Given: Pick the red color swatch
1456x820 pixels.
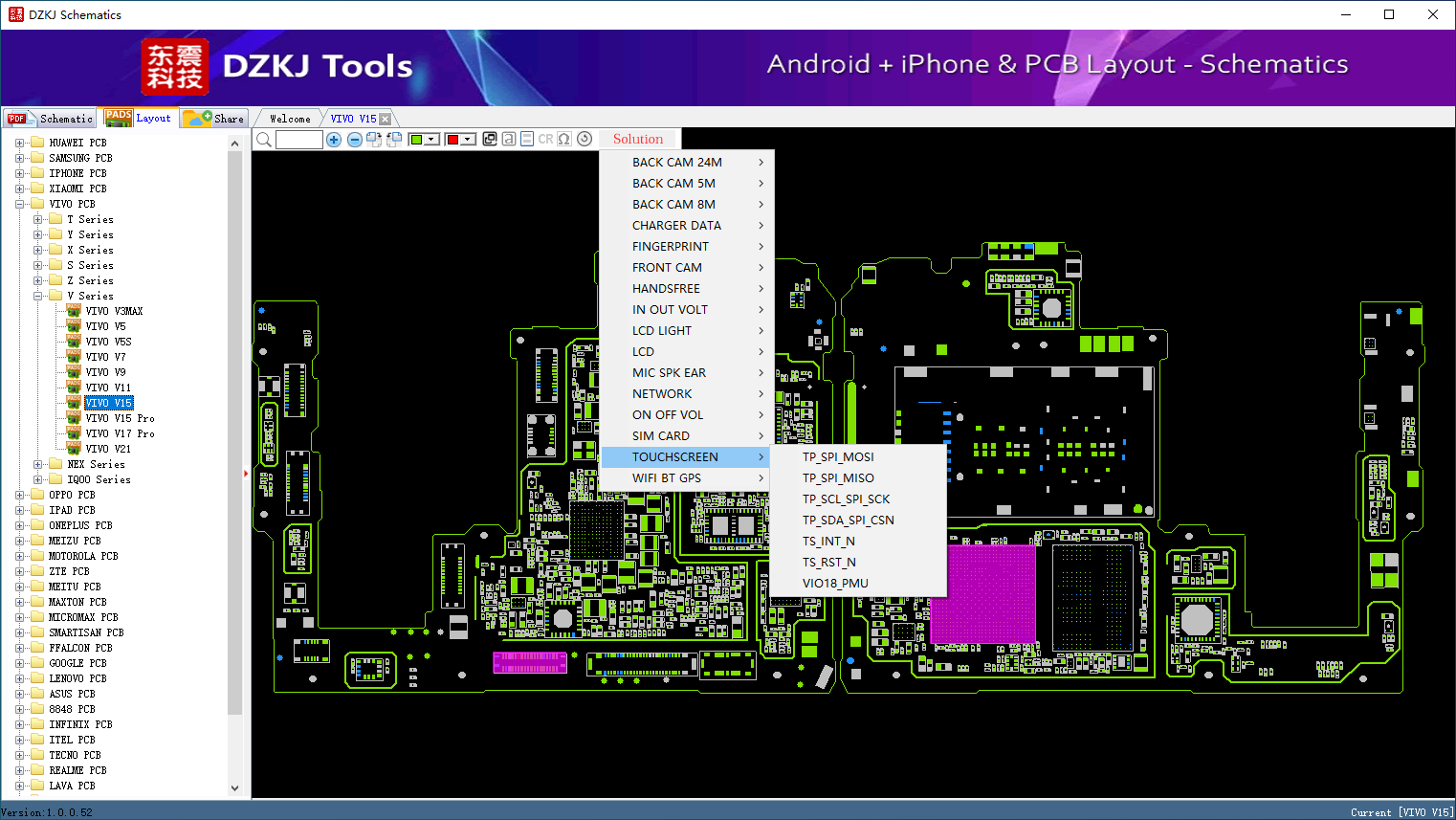Looking at the screenshot, I should (x=453, y=140).
